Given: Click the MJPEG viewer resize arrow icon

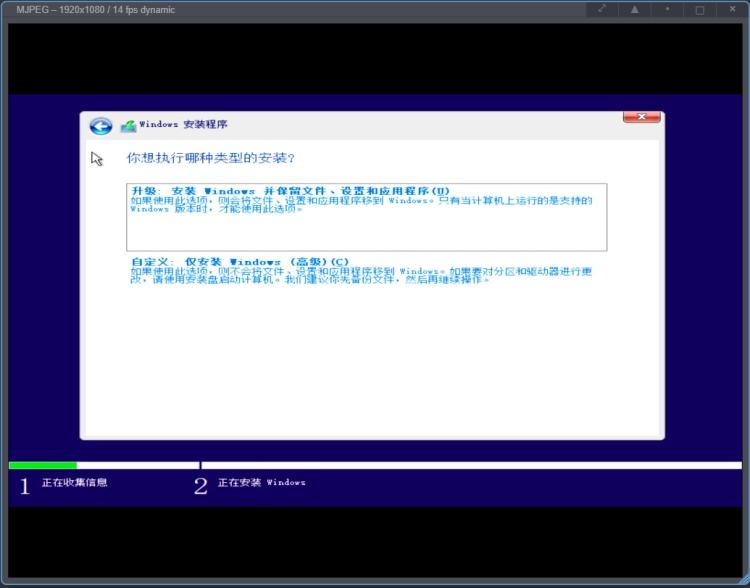Looking at the screenshot, I should [x=602, y=9].
